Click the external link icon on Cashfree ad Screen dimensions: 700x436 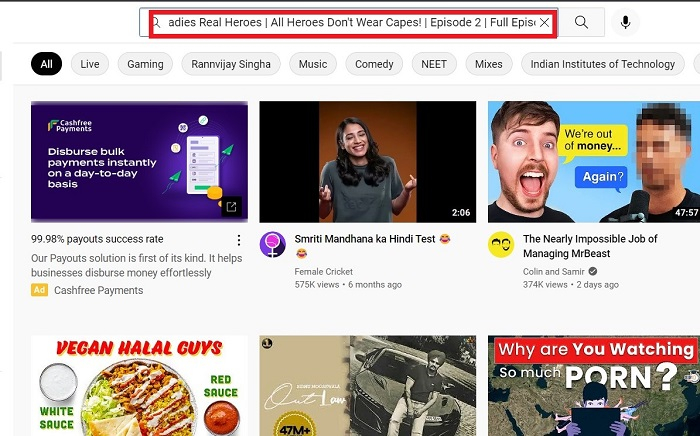pyautogui.click(x=231, y=207)
